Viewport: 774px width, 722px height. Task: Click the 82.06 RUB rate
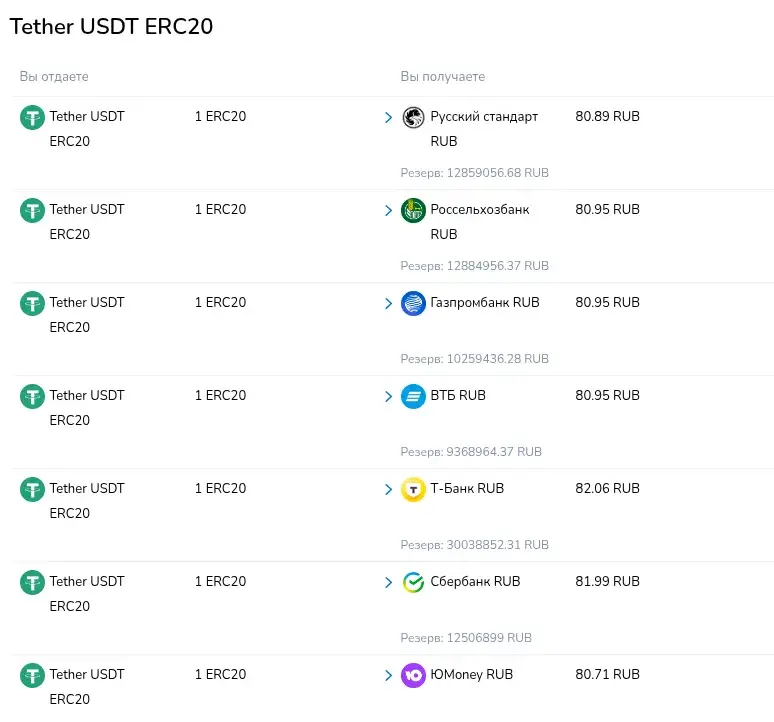click(607, 488)
